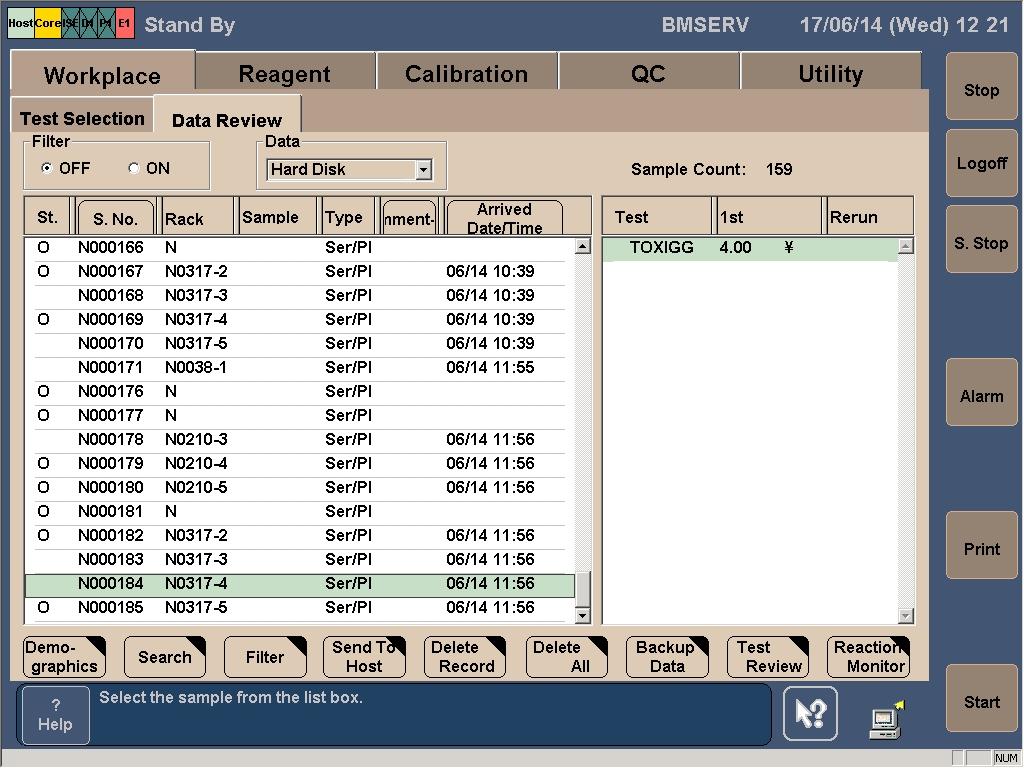This screenshot has height=768, width=1024.
Task: Select sample row N000185
Action: pyautogui.click(x=300, y=607)
